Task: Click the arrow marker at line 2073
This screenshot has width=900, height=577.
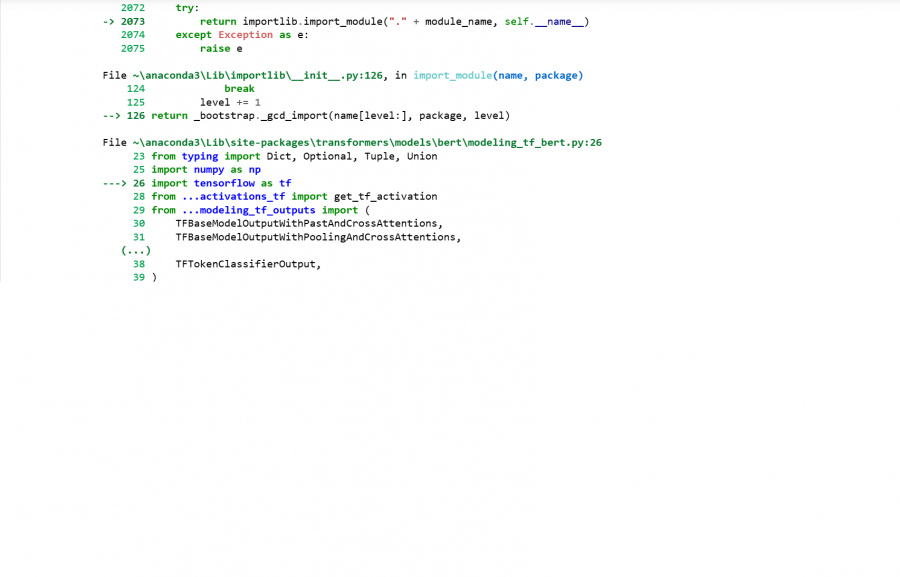Action: (109, 21)
